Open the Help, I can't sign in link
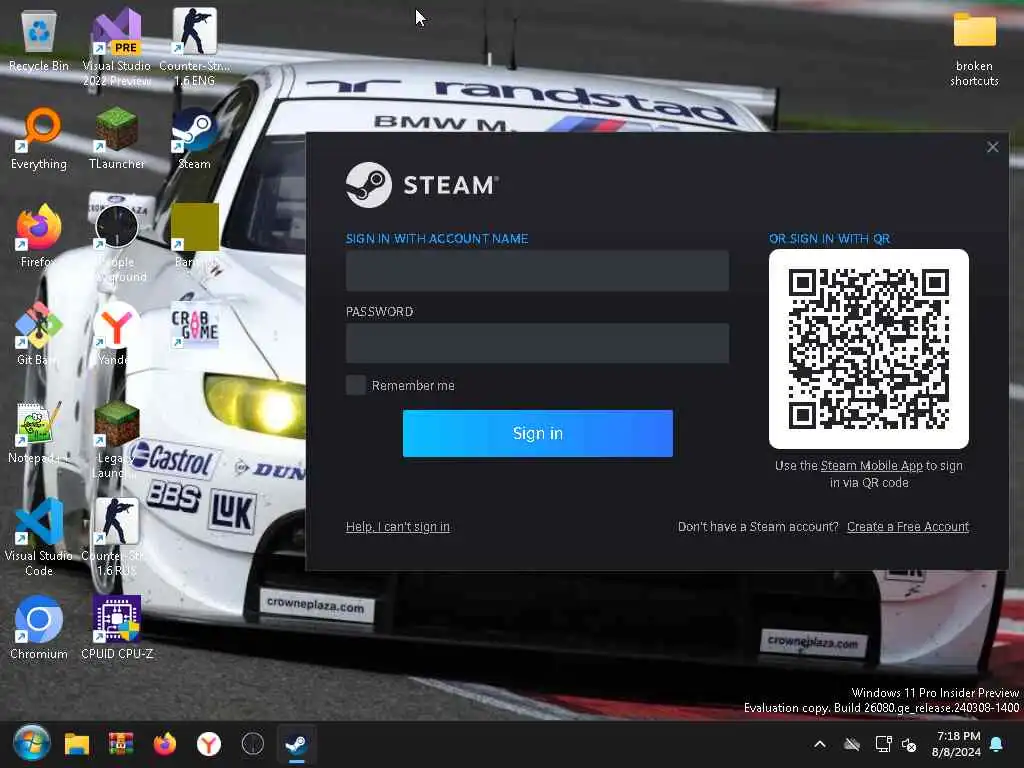 398,526
